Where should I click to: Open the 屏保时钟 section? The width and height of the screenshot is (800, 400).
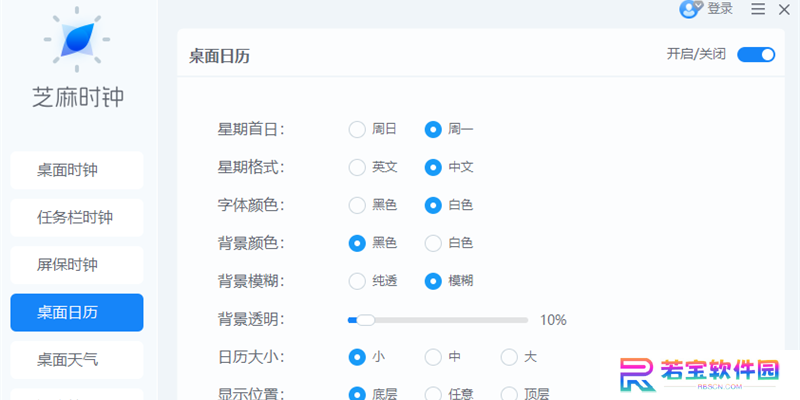click(x=77, y=265)
